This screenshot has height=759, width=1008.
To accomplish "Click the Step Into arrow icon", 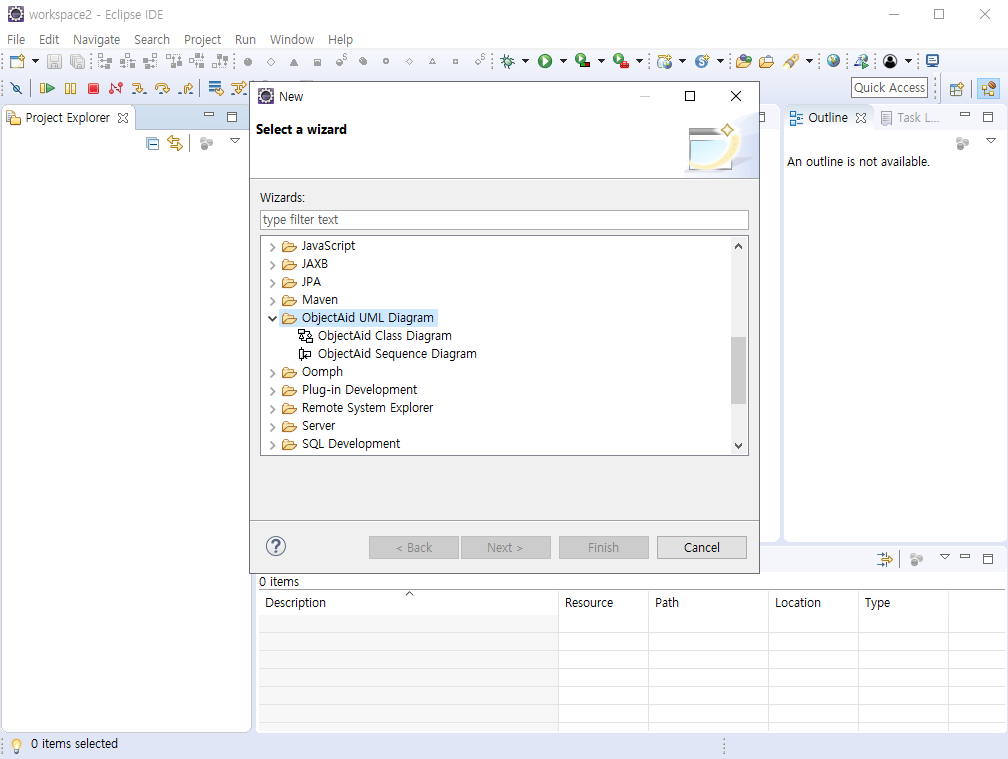I will pos(139,88).
